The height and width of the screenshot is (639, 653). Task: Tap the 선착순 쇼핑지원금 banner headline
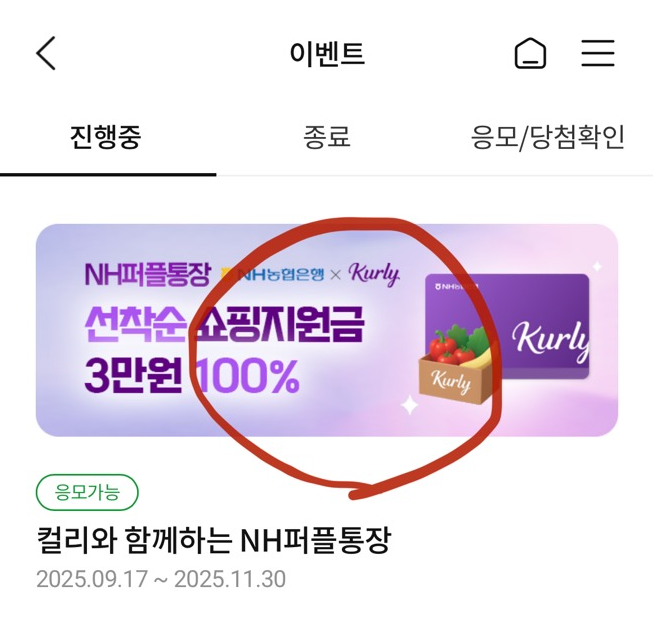pyautogui.click(x=225, y=324)
